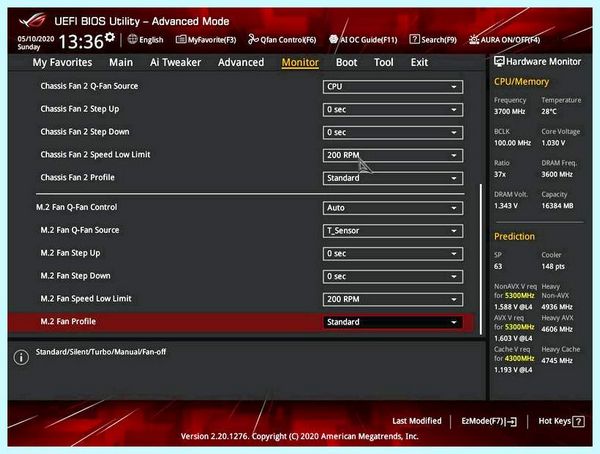
Task: Select the Chassis Fan 2 Q-Fan Source label
Action: [x=89, y=86]
